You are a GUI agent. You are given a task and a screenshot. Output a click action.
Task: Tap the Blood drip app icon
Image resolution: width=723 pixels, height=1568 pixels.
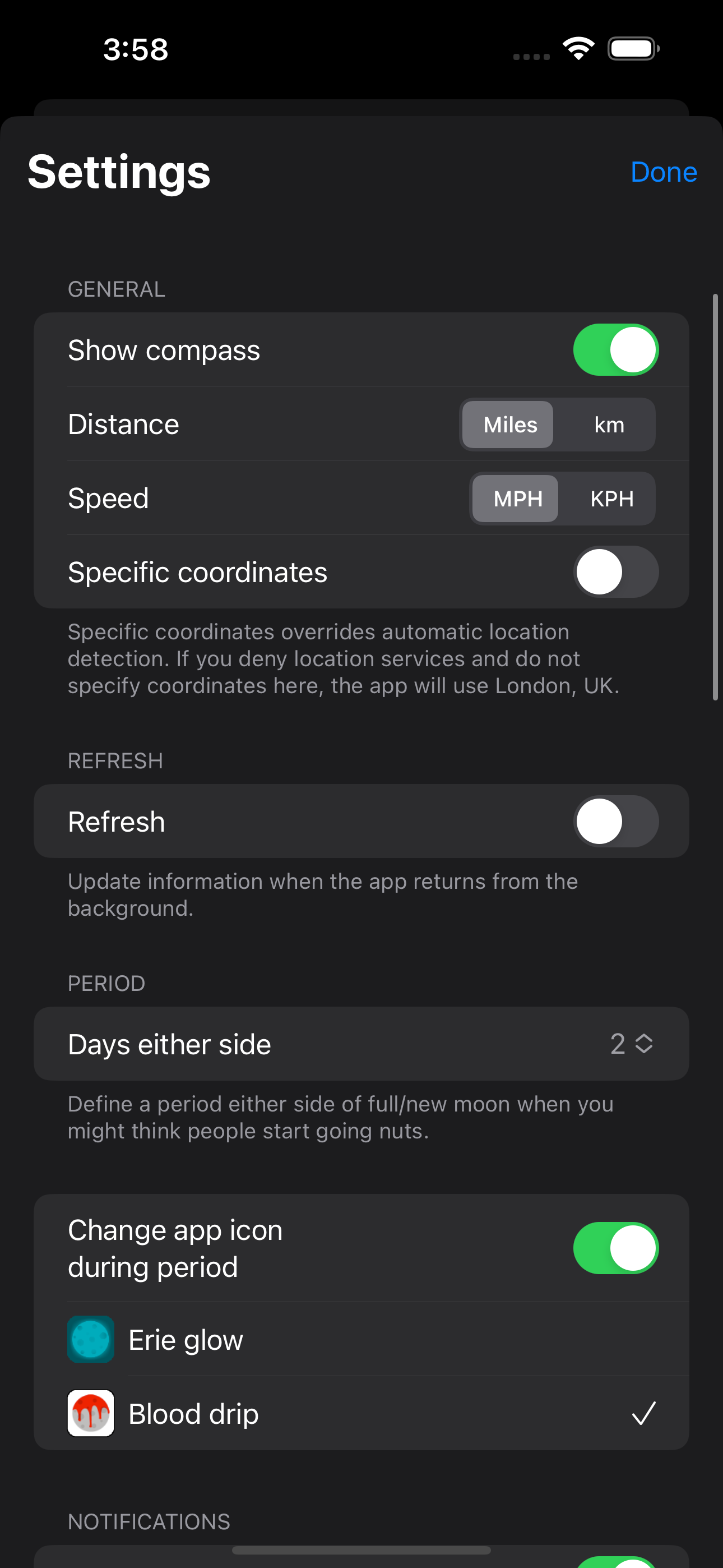[x=91, y=1413]
